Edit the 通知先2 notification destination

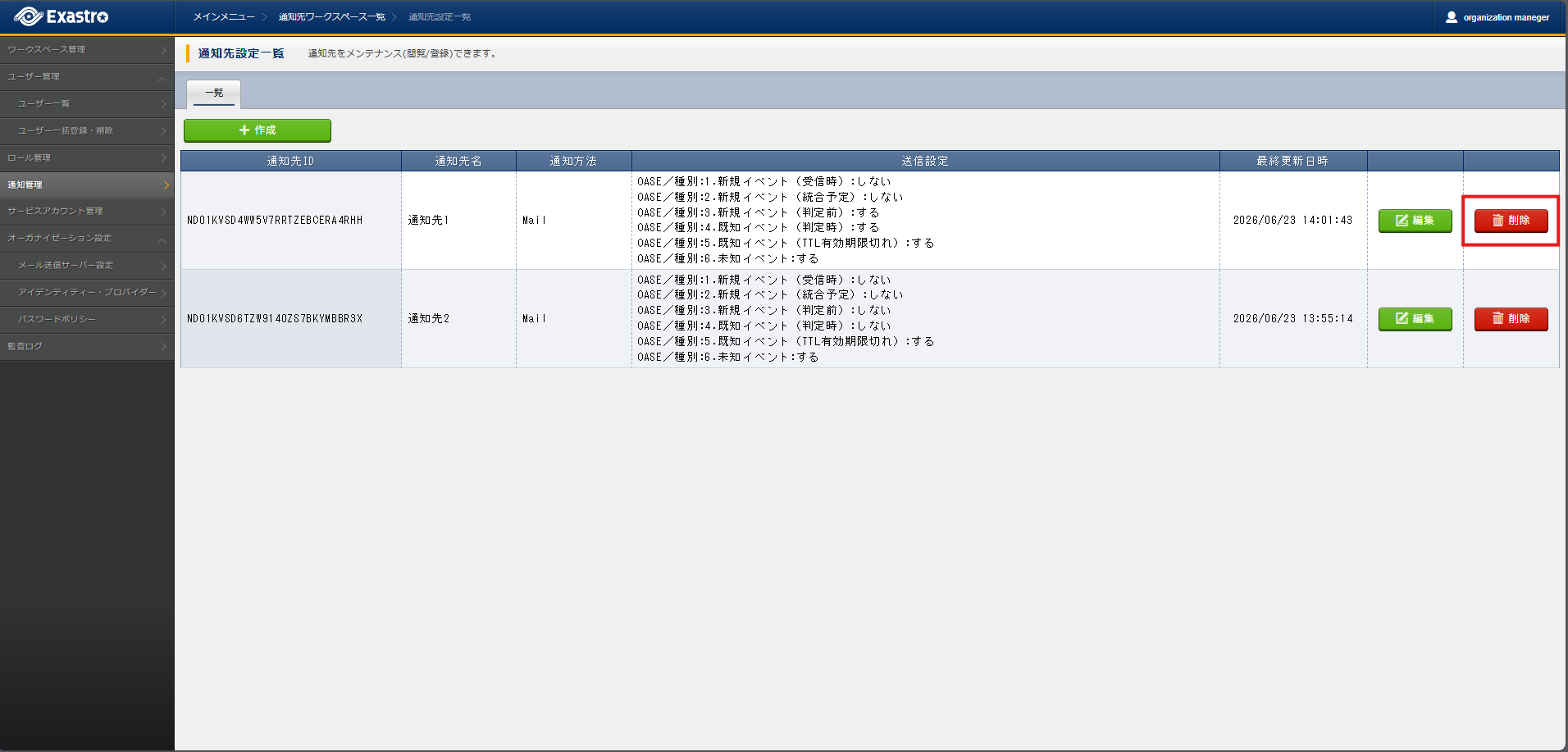click(x=1415, y=319)
